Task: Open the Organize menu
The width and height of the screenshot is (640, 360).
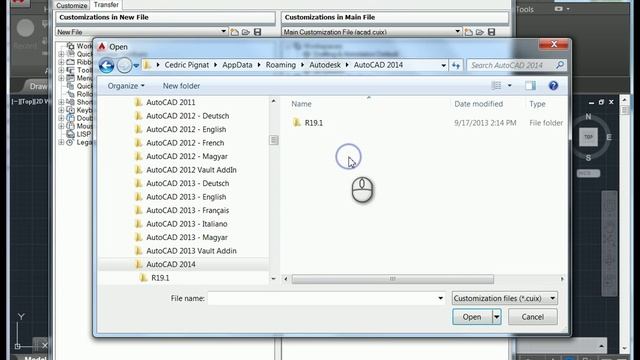Action: (x=126, y=86)
